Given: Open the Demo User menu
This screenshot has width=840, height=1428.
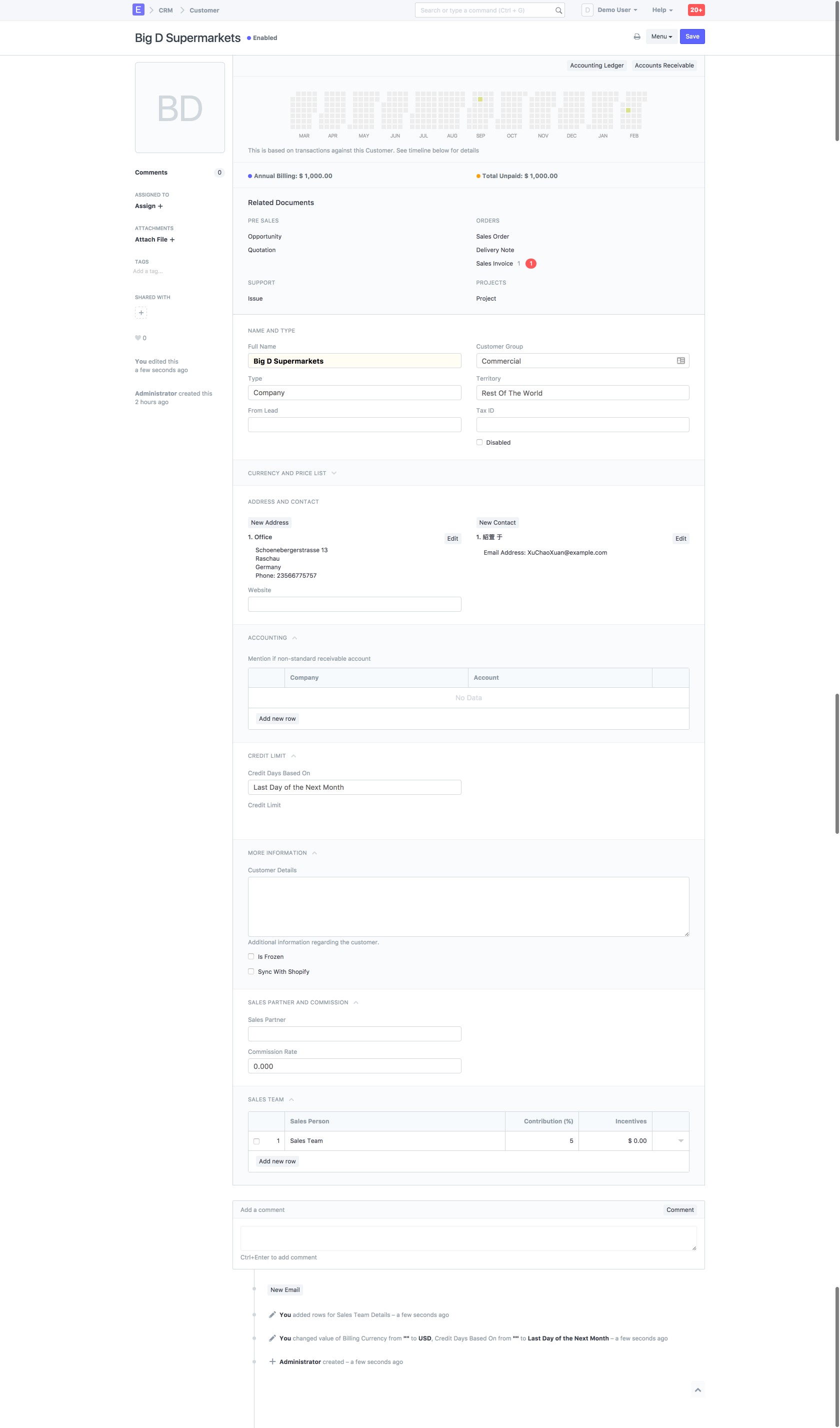Looking at the screenshot, I should click(617, 10).
